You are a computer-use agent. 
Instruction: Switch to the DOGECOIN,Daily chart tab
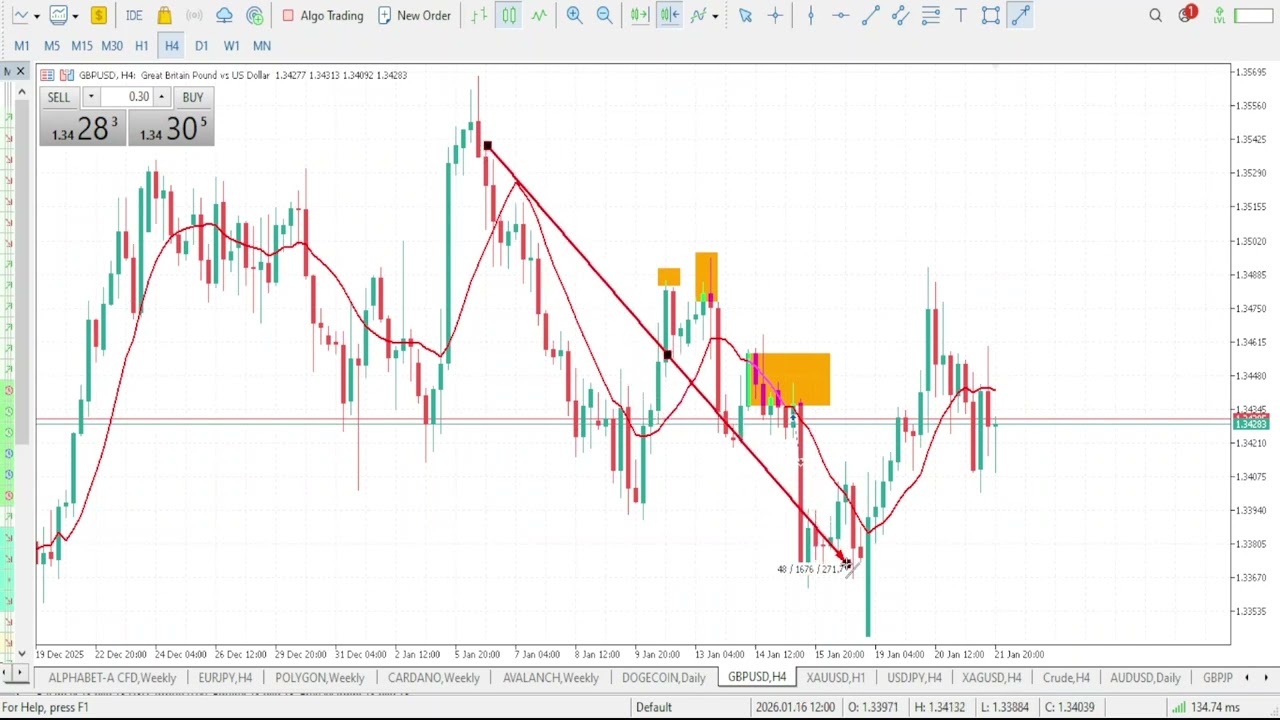[664, 678]
